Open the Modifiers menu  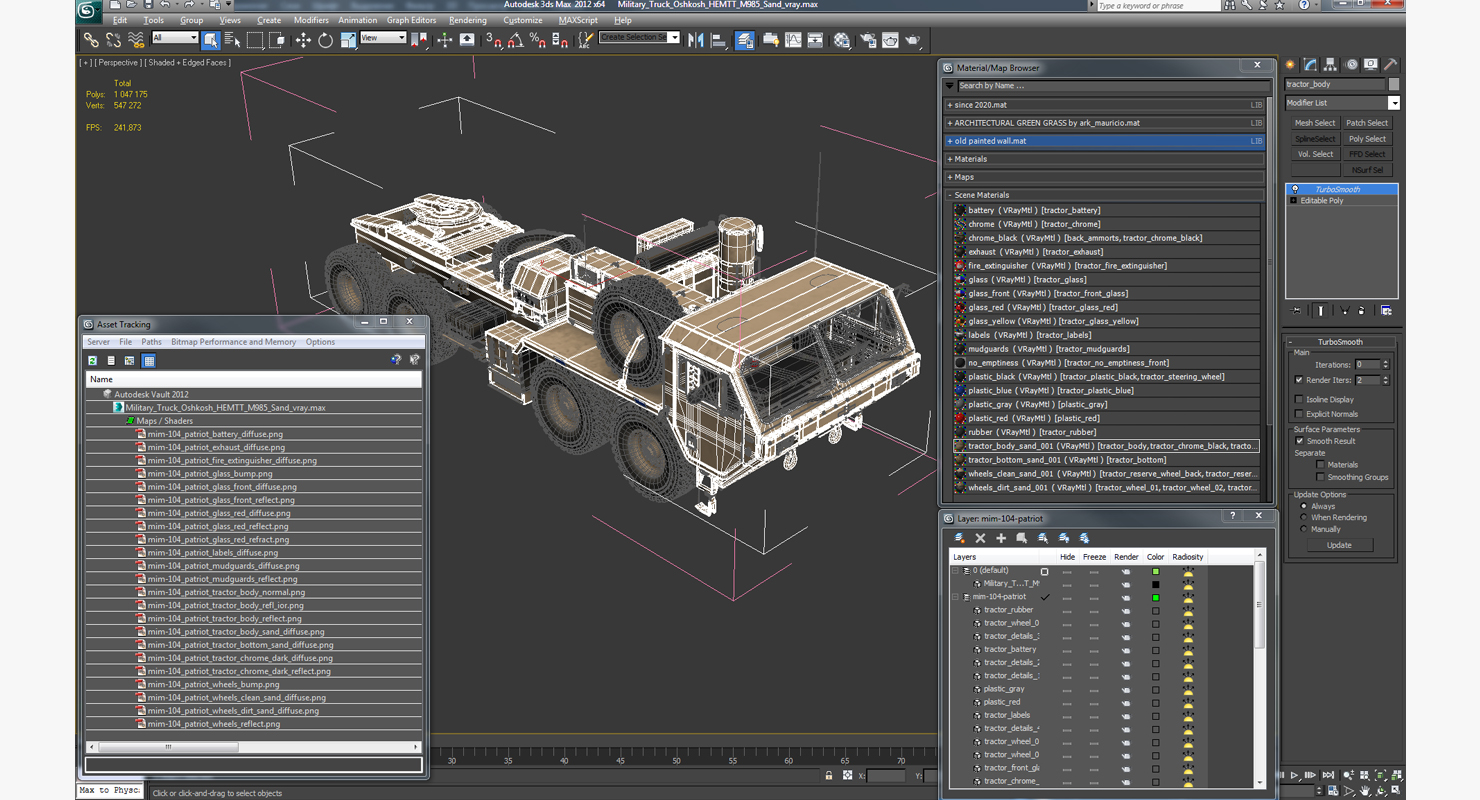(311, 20)
